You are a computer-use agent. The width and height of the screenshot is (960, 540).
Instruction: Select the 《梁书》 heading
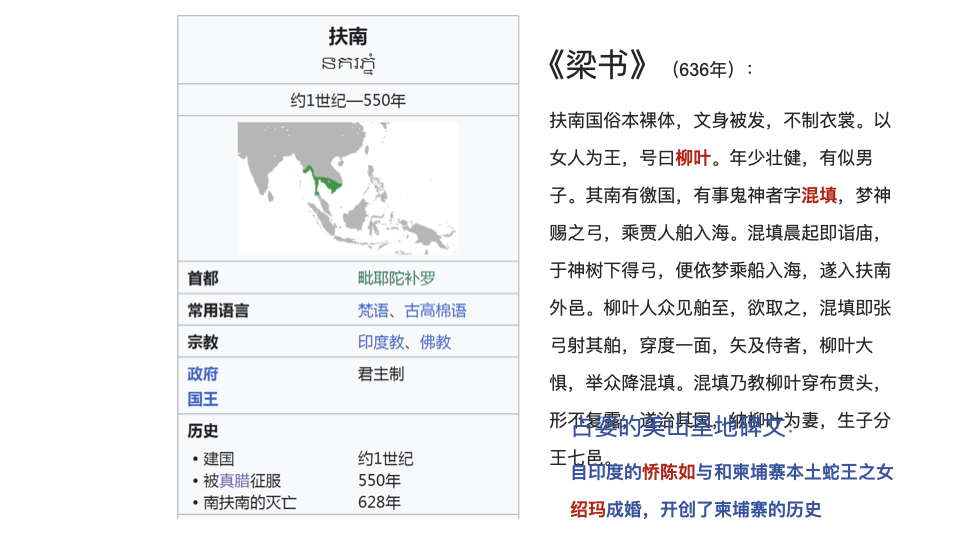click(x=598, y=65)
